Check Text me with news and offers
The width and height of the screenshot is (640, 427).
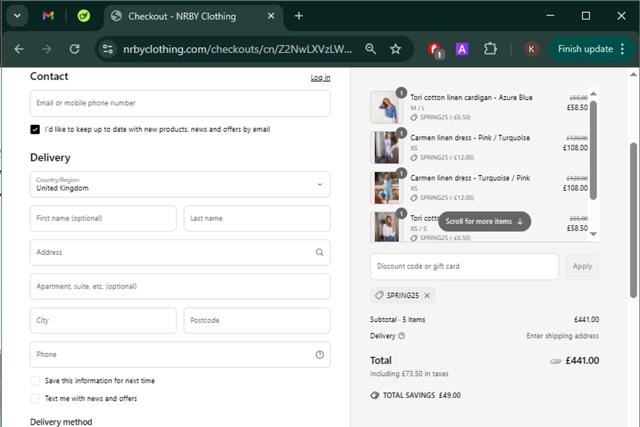click(x=35, y=398)
